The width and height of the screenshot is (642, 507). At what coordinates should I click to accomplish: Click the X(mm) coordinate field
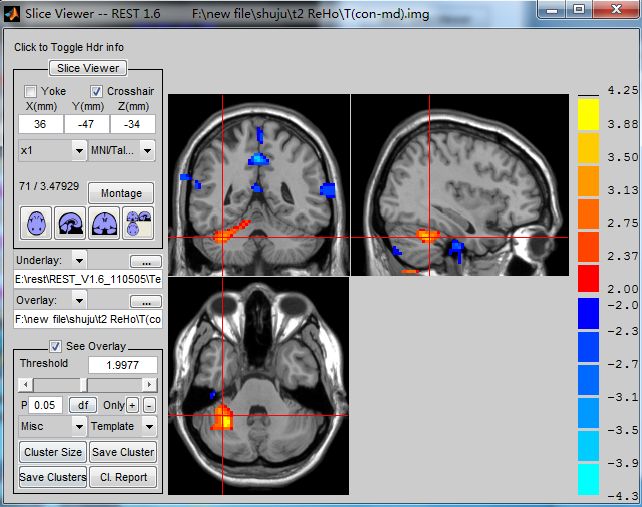point(41,124)
